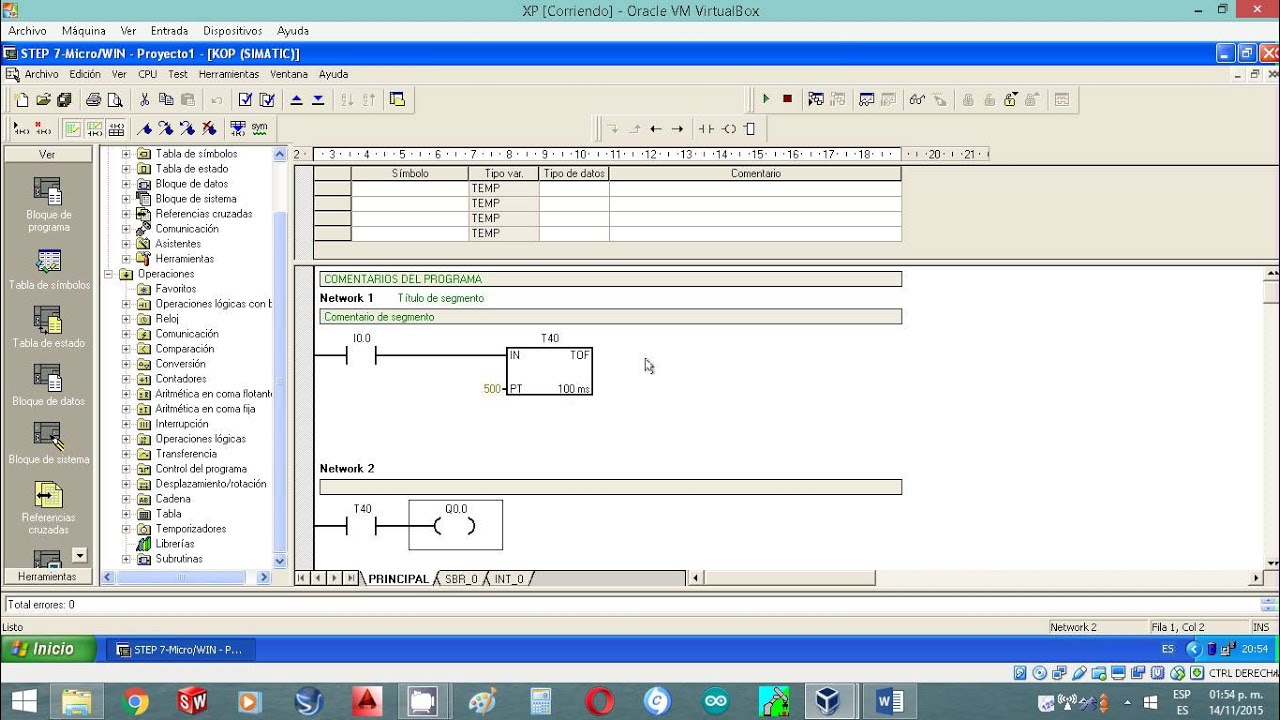Select the STEP 7-Micro/WIN taskbar button

coord(181,650)
